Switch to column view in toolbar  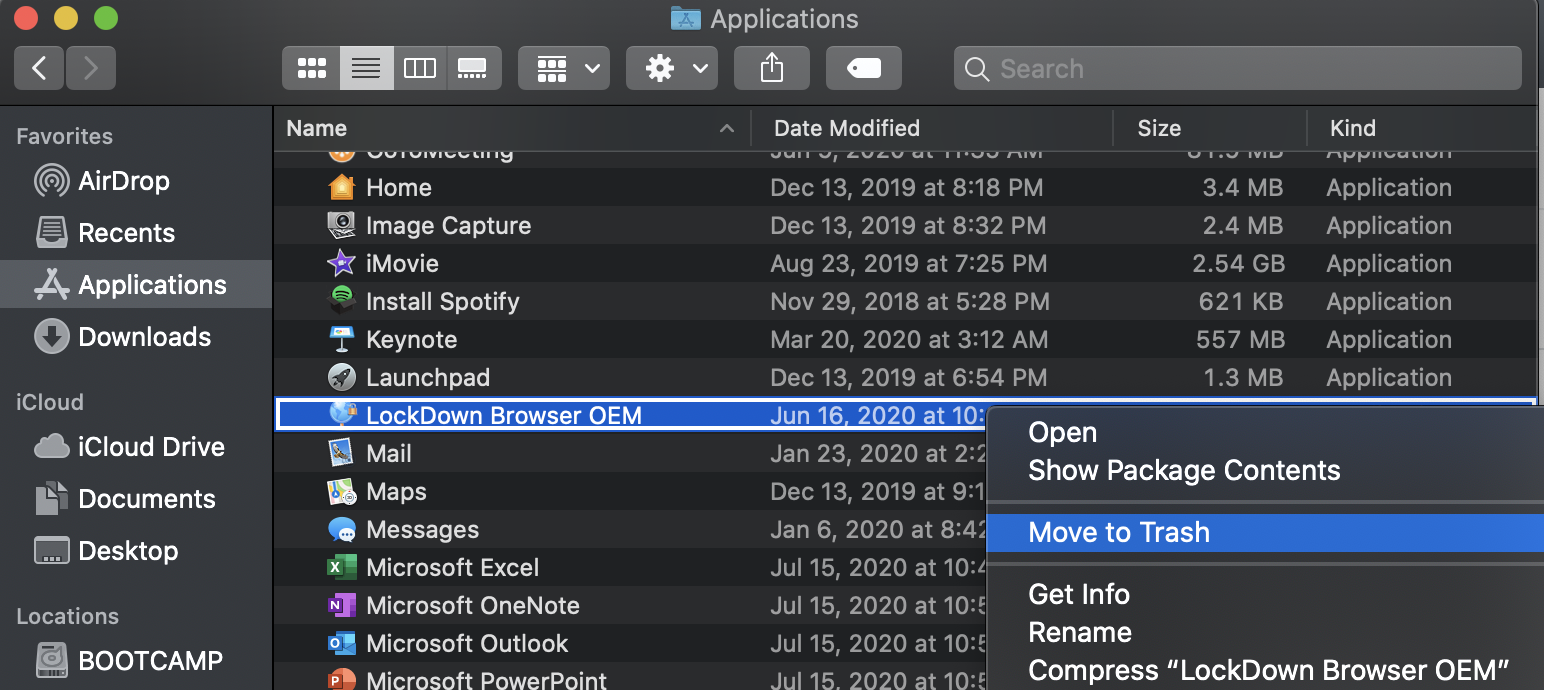pyautogui.click(x=419, y=68)
